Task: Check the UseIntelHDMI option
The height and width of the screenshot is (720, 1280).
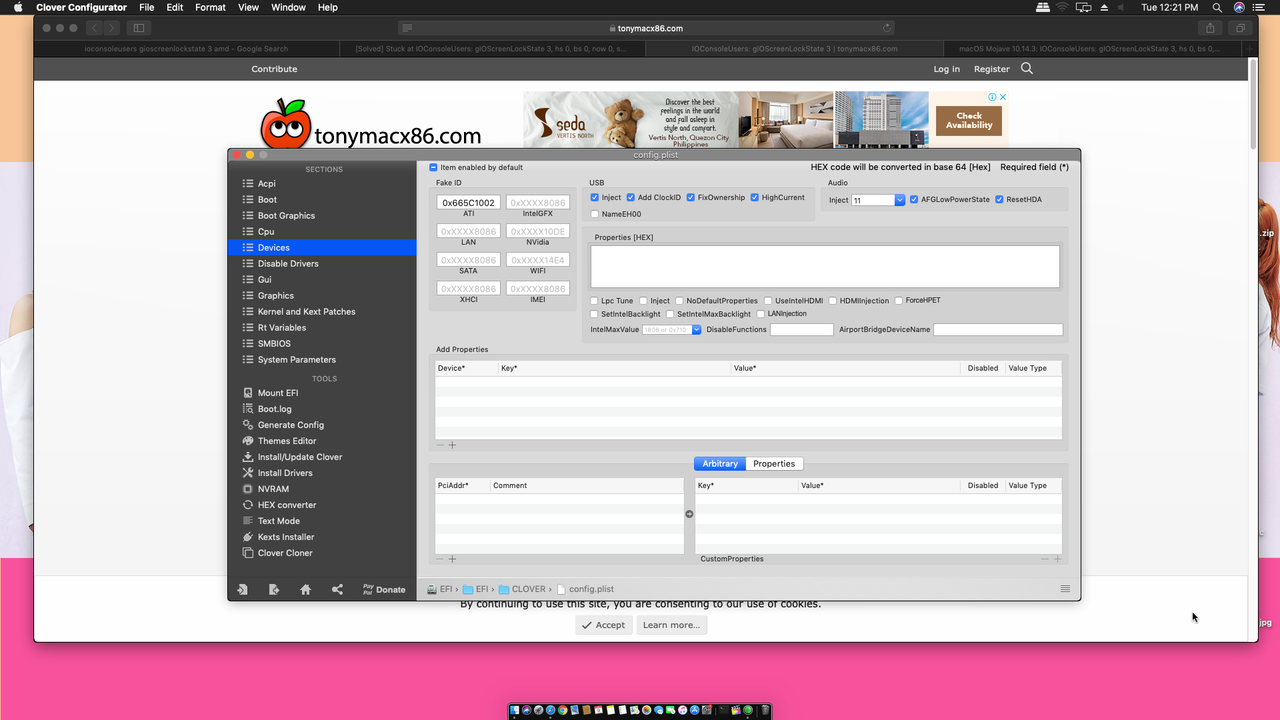Action: pos(766,300)
